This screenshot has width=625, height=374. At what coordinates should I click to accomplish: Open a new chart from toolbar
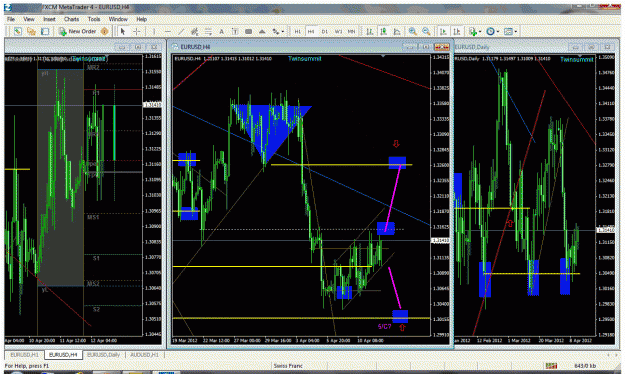pos(18,31)
